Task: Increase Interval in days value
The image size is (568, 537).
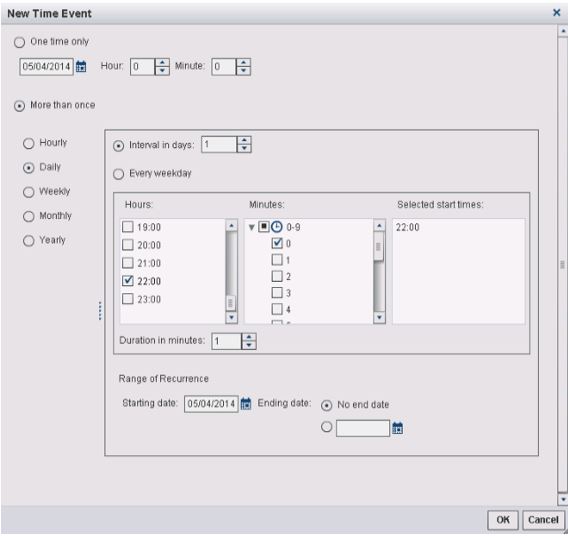Action: click(244, 141)
